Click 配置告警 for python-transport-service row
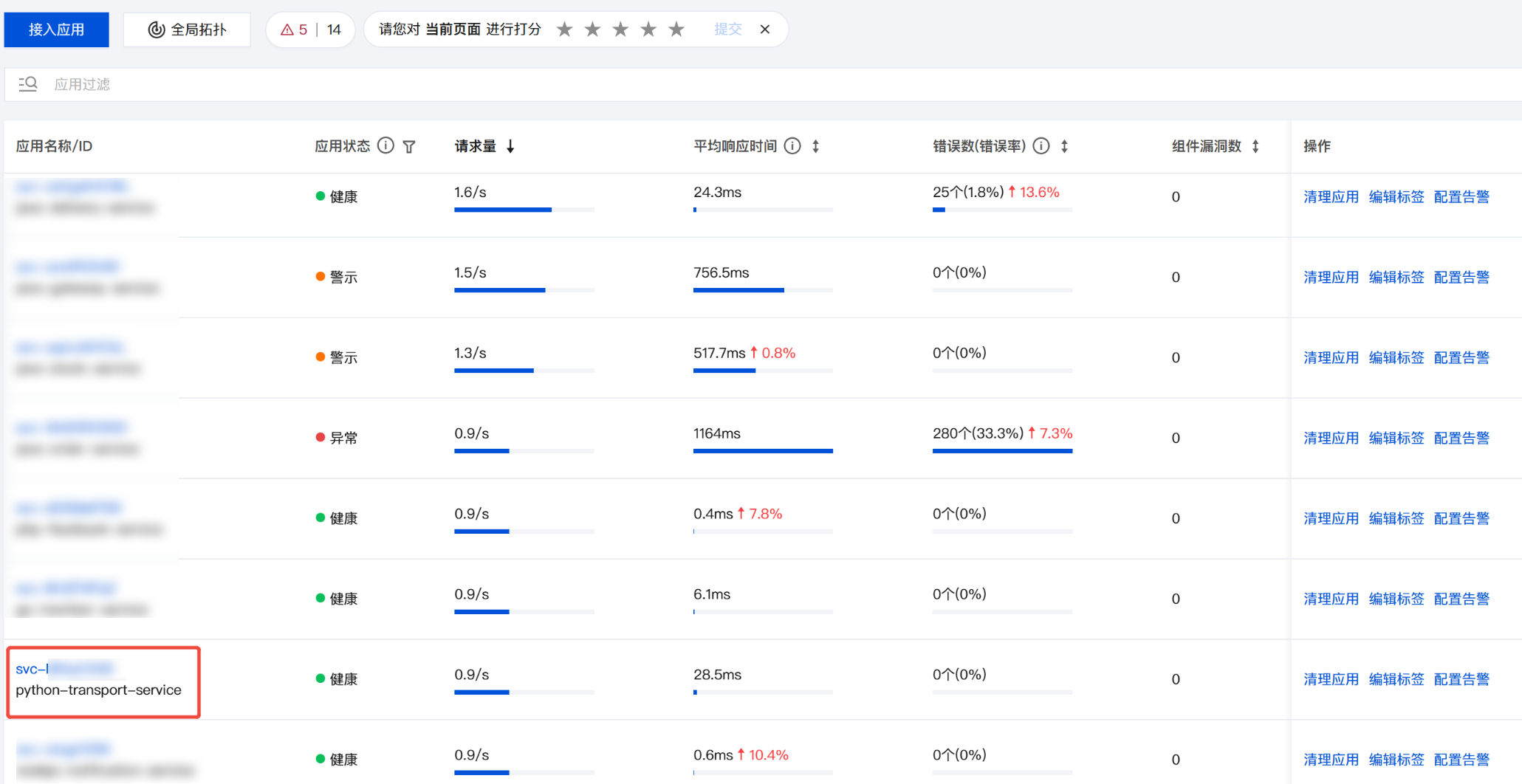The image size is (1522, 784). coord(1461,679)
